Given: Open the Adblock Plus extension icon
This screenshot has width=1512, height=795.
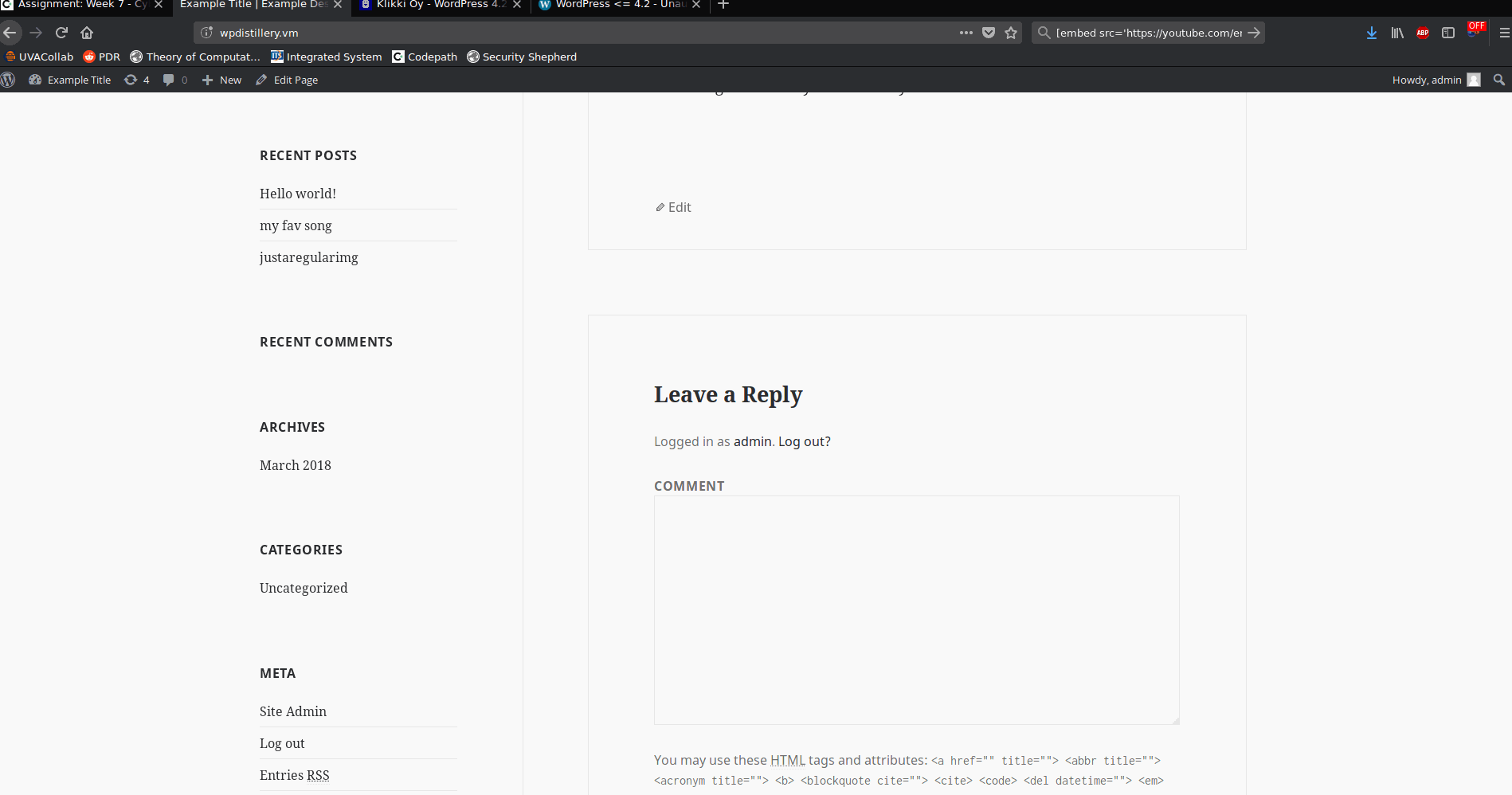Looking at the screenshot, I should point(1423,33).
